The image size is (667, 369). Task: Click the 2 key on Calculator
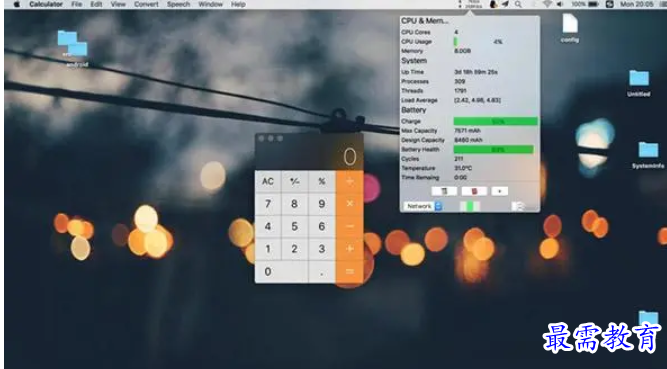[294, 249]
